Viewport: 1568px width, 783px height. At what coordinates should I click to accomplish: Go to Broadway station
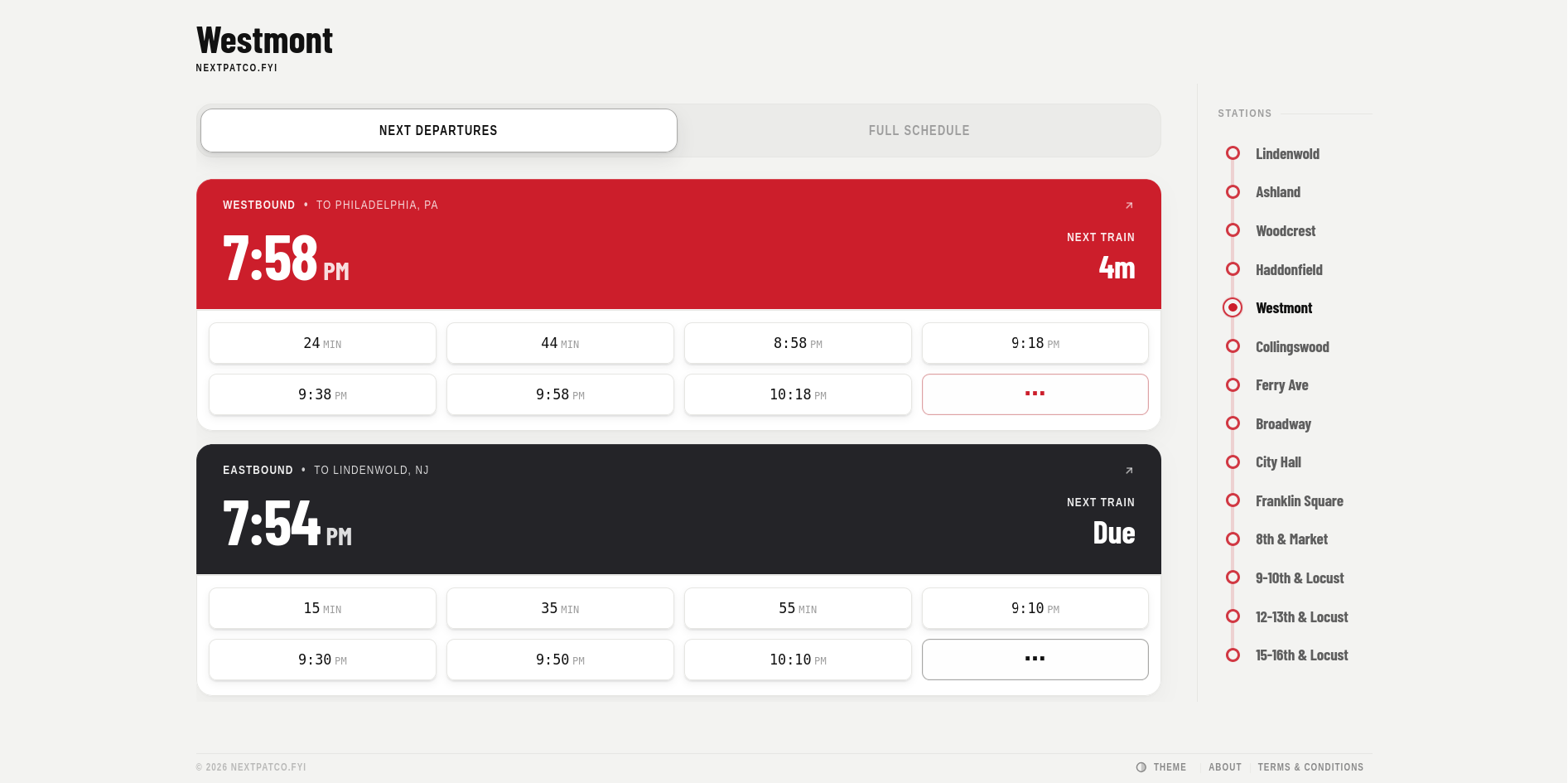(x=1283, y=424)
